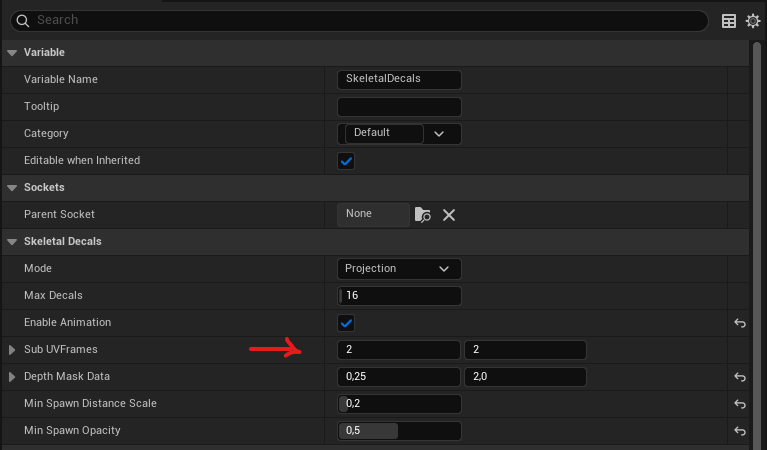Click the Depth Mask Data 0,25 field
Screen dimensions: 767x450
point(399,377)
